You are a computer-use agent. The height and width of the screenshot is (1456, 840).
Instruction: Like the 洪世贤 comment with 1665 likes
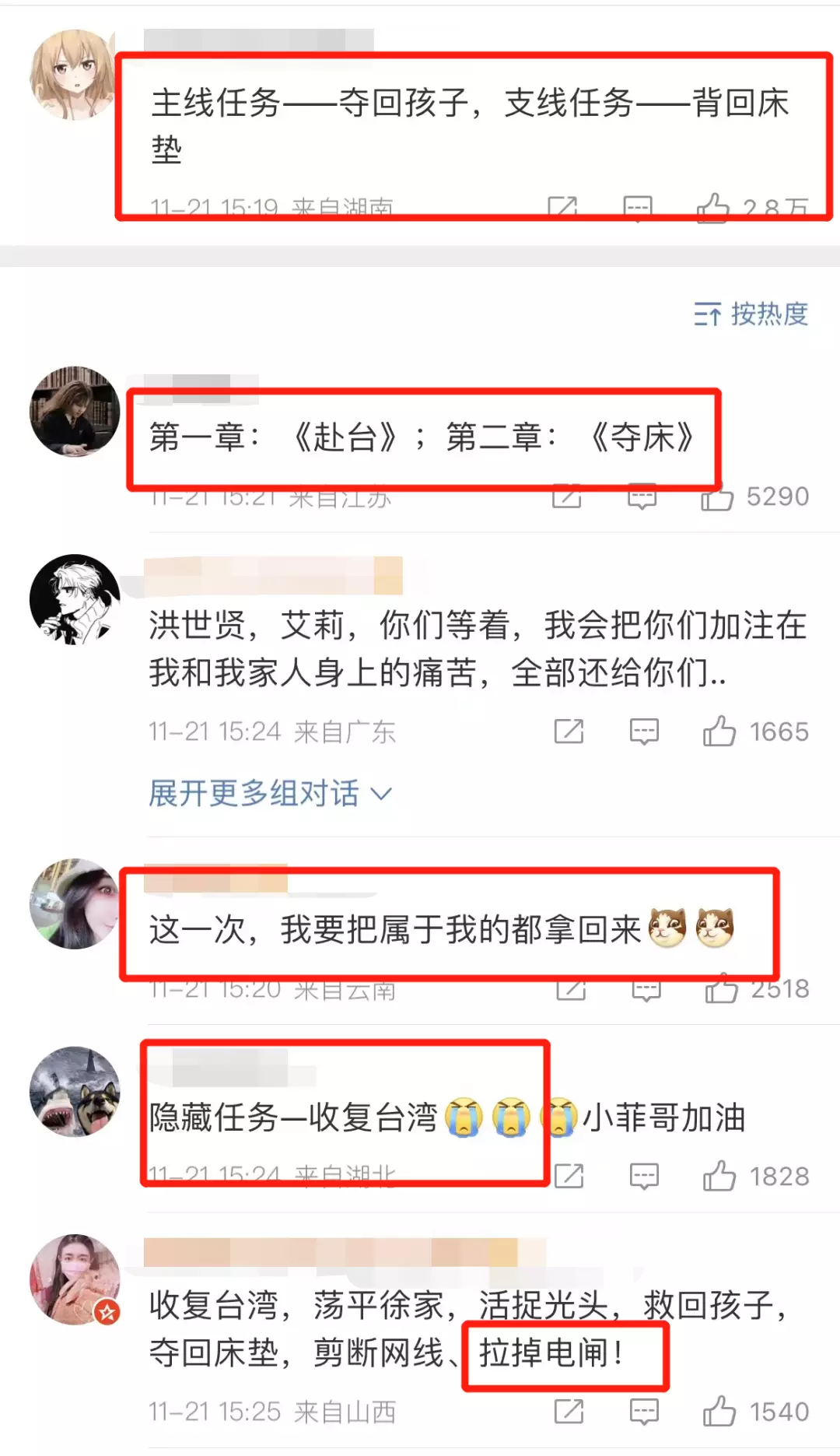(x=719, y=731)
